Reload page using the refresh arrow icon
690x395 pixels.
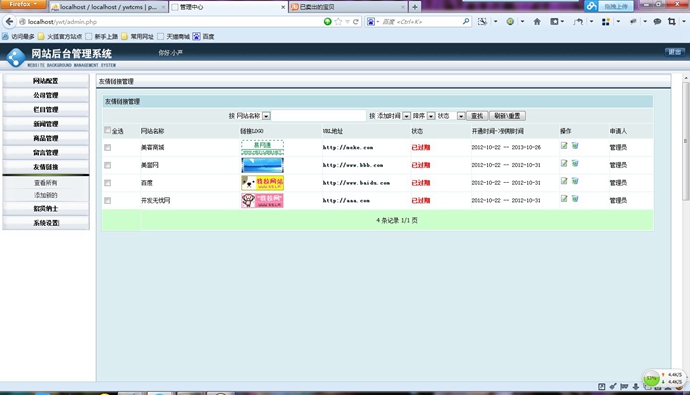(356, 22)
